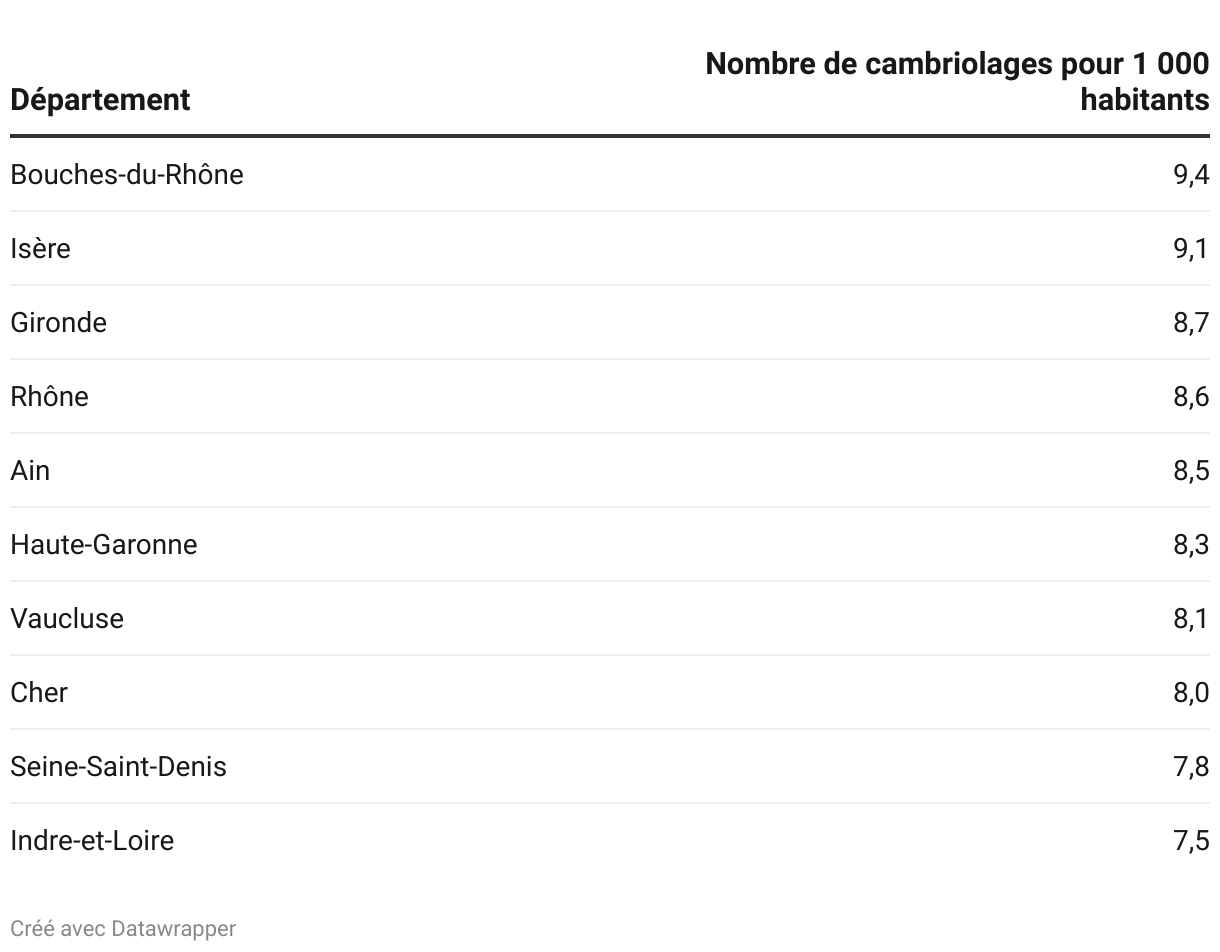The image size is (1220, 952).
Task: Select the Isère department name
Action: [40, 248]
